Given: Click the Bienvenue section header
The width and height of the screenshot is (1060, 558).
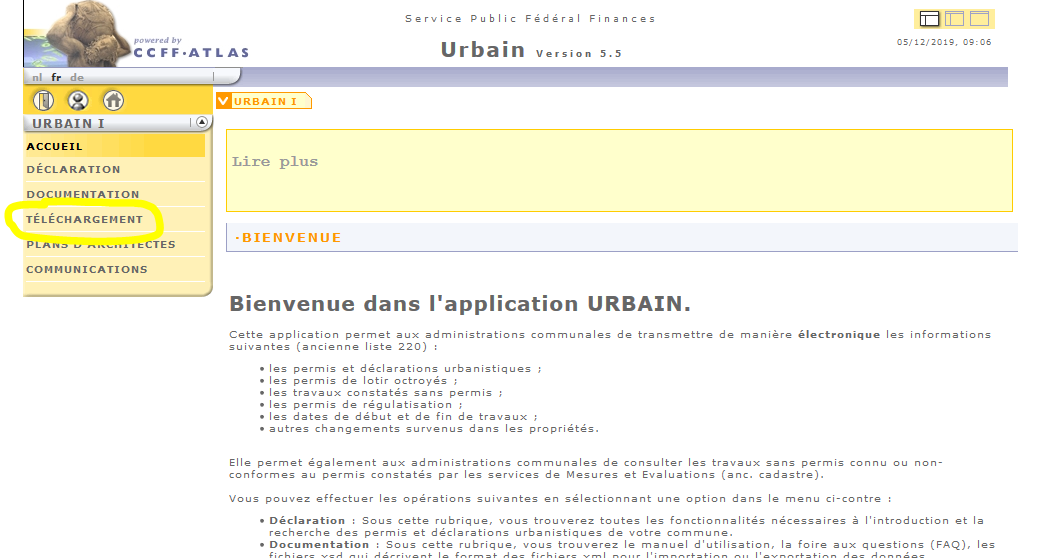Looking at the screenshot, I should point(621,237).
